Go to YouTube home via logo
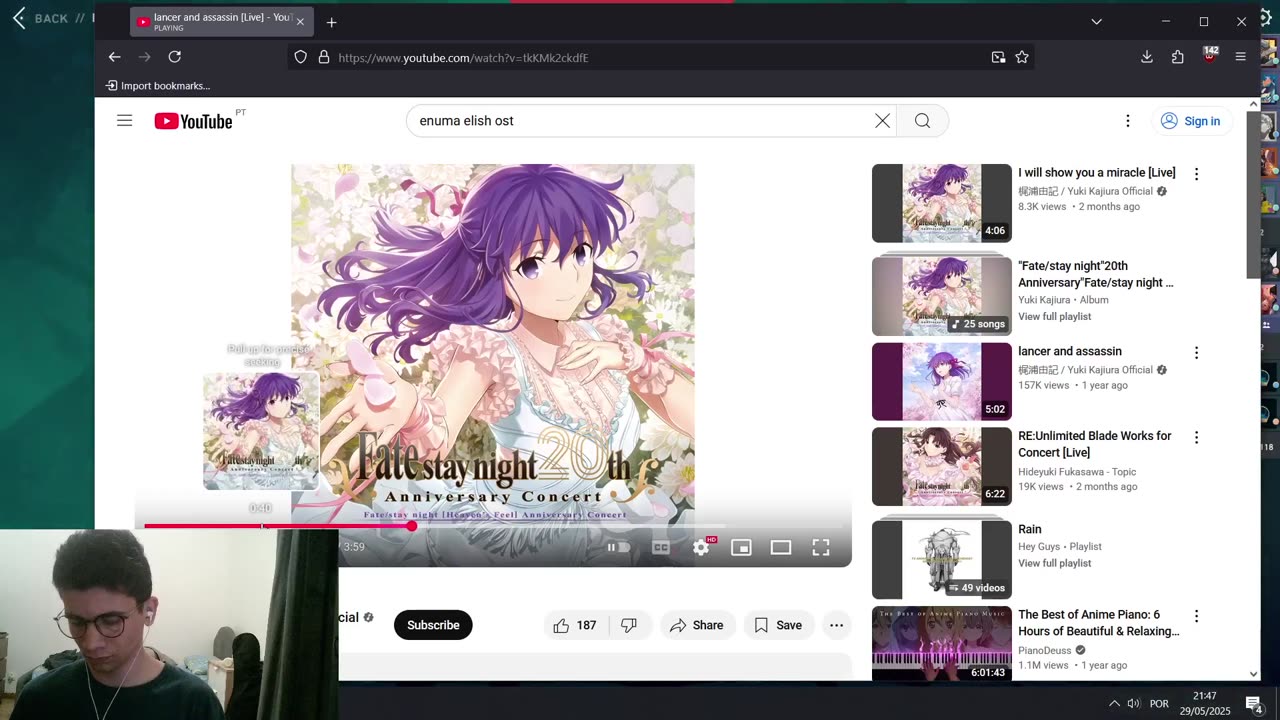This screenshot has width=1280, height=720. [193, 121]
